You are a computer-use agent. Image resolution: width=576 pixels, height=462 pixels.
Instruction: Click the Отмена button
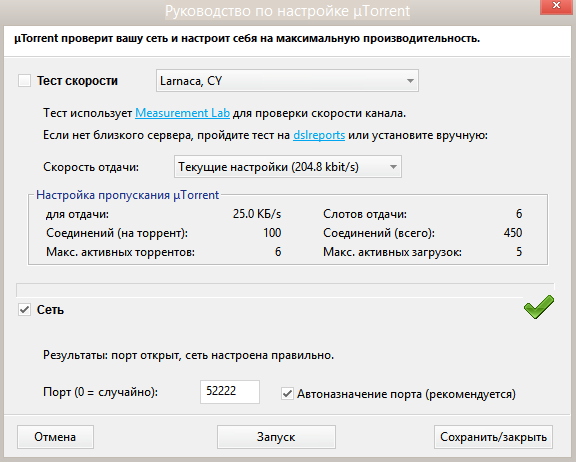pos(55,437)
